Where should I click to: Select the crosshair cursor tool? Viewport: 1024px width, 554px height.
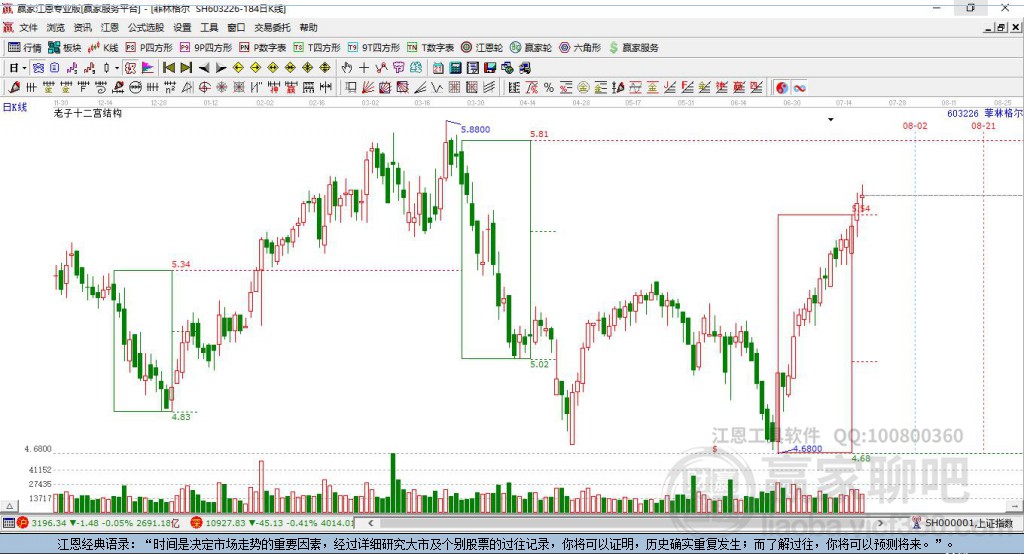click(364, 68)
